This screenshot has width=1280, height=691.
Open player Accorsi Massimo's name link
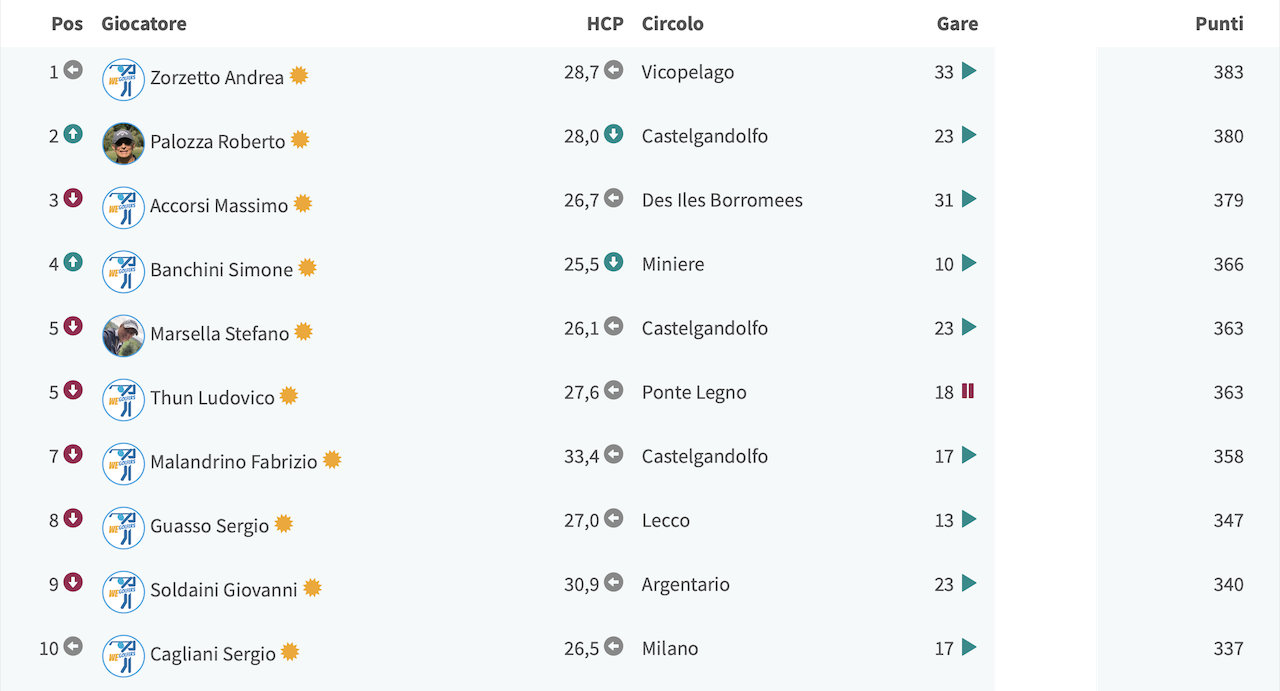219,206
